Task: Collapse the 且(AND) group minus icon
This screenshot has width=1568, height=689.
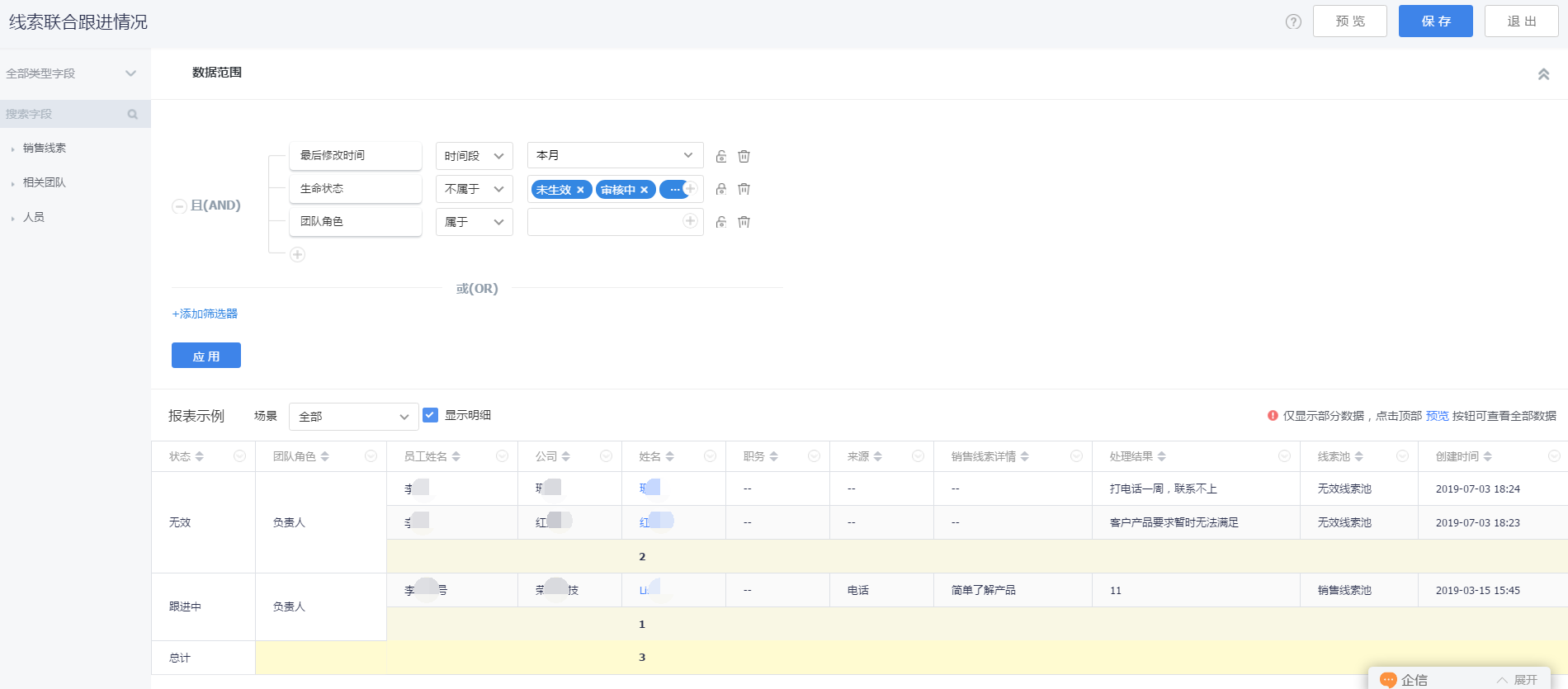Action: point(179,206)
